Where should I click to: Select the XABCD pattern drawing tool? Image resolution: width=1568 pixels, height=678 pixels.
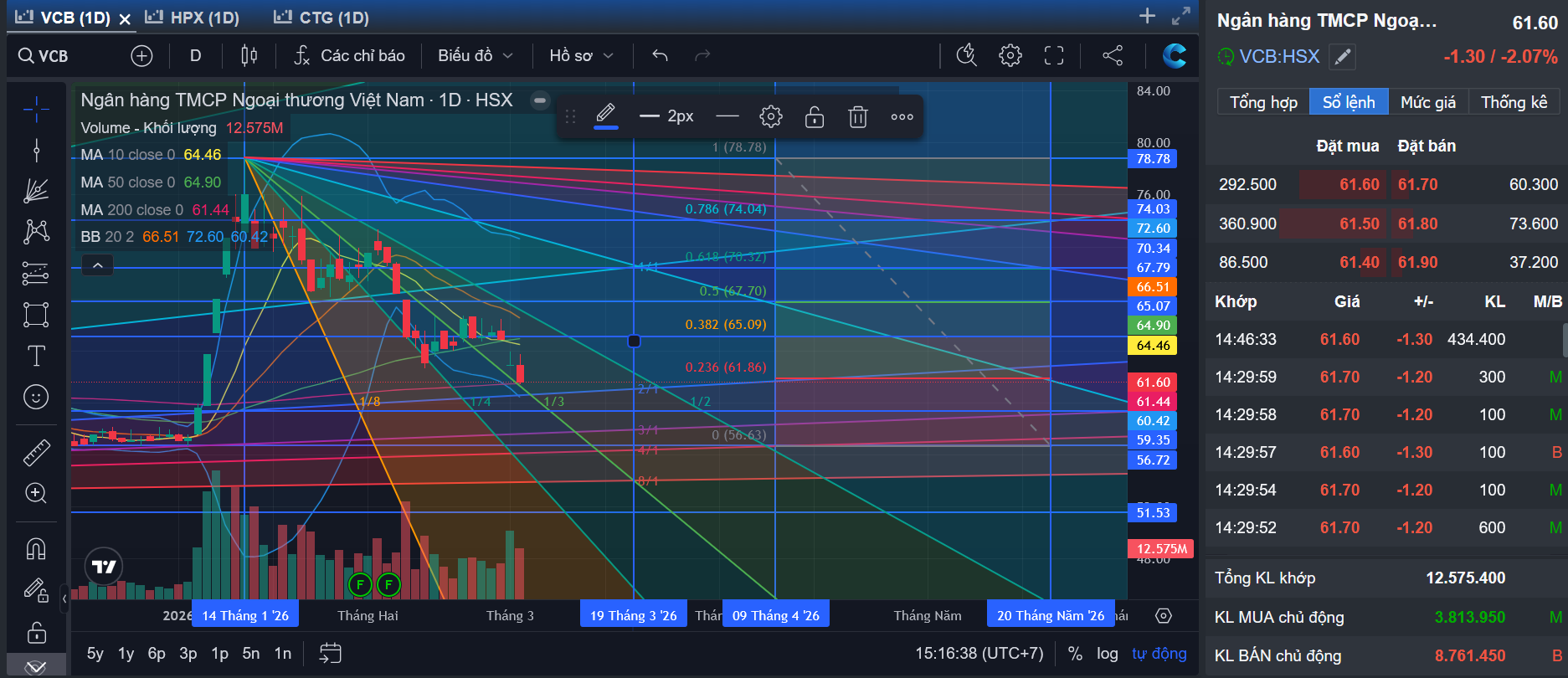tap(36, 232)
